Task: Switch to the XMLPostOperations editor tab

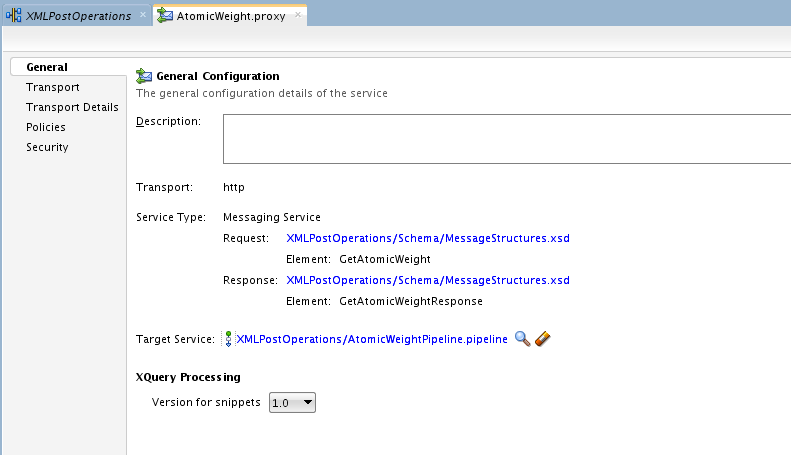Action: (78, 16)
